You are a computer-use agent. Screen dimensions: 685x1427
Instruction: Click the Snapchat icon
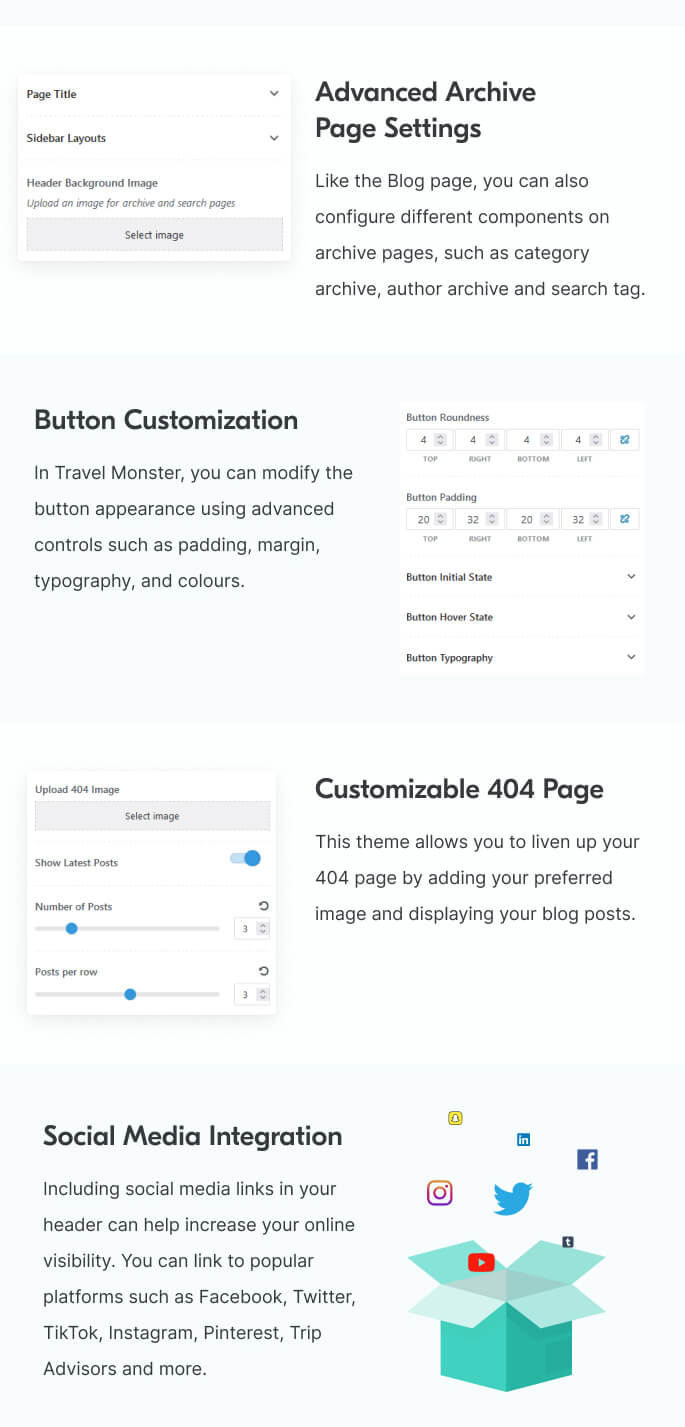coord(455,1118)
